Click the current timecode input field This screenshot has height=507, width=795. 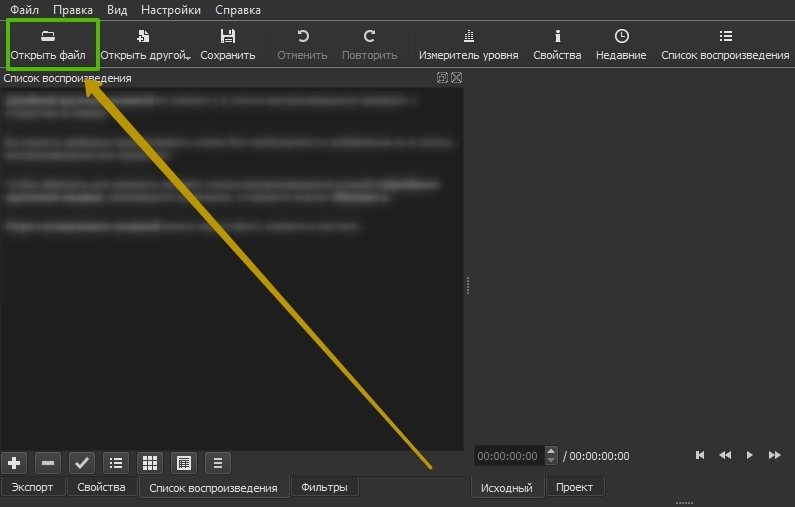[x=508, y=456]
